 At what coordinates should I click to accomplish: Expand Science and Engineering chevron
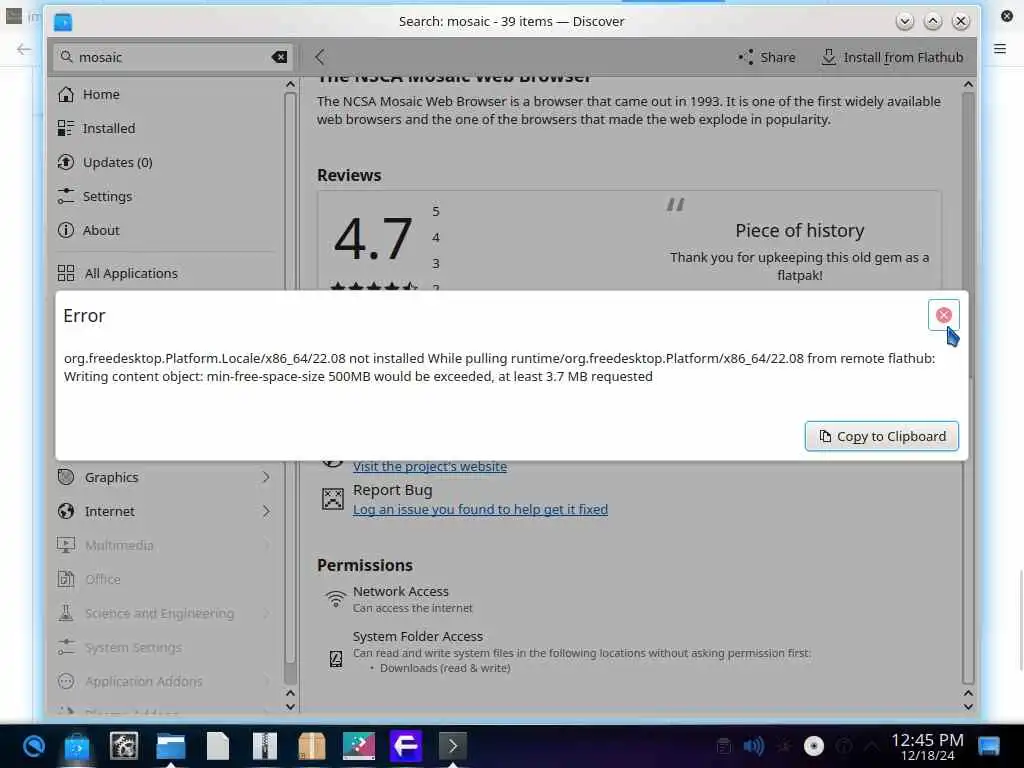click(x=266, y=613)
